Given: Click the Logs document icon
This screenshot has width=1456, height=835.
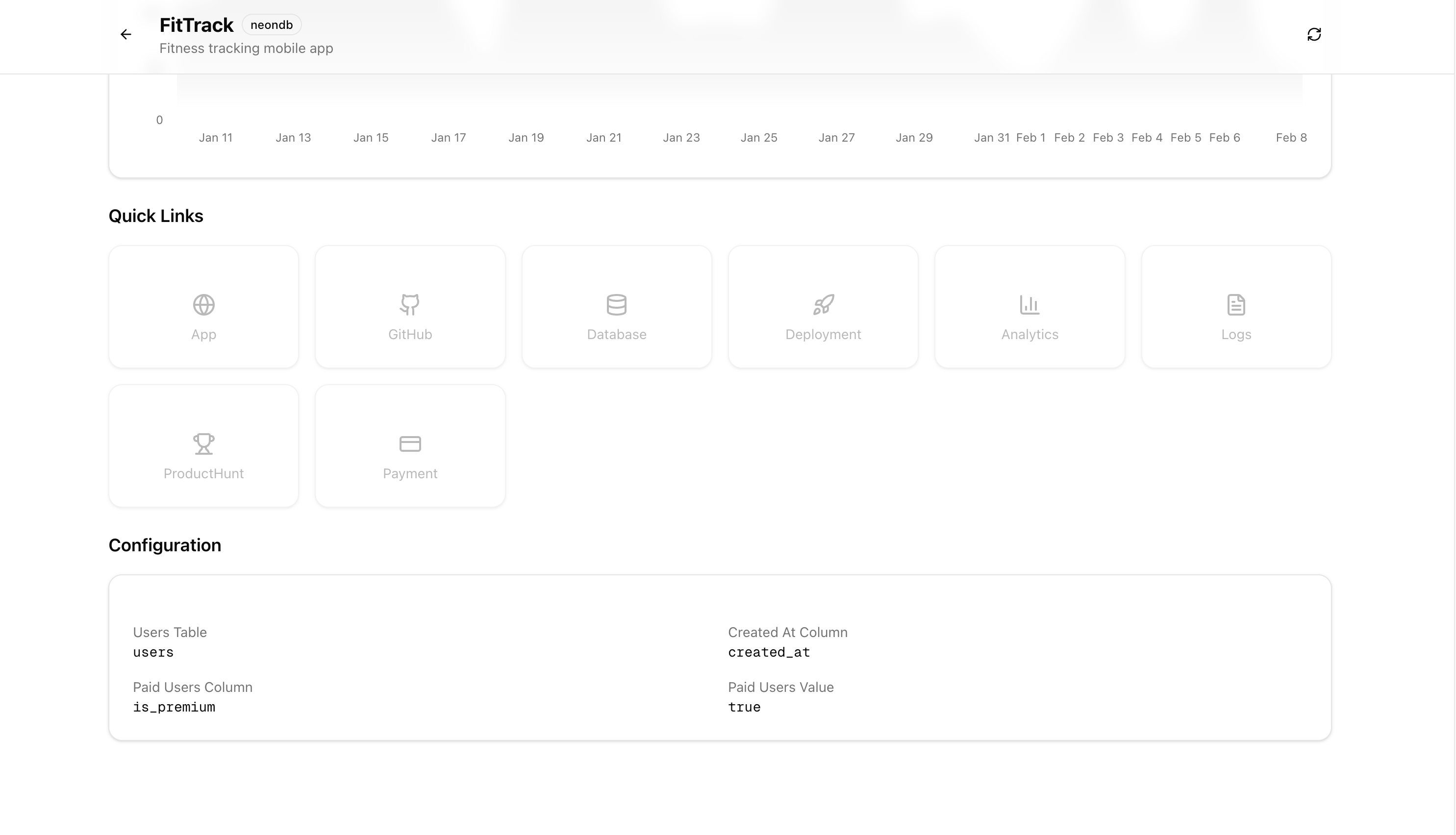Looking at the screenshot, I should click(x=1236, y=304).
